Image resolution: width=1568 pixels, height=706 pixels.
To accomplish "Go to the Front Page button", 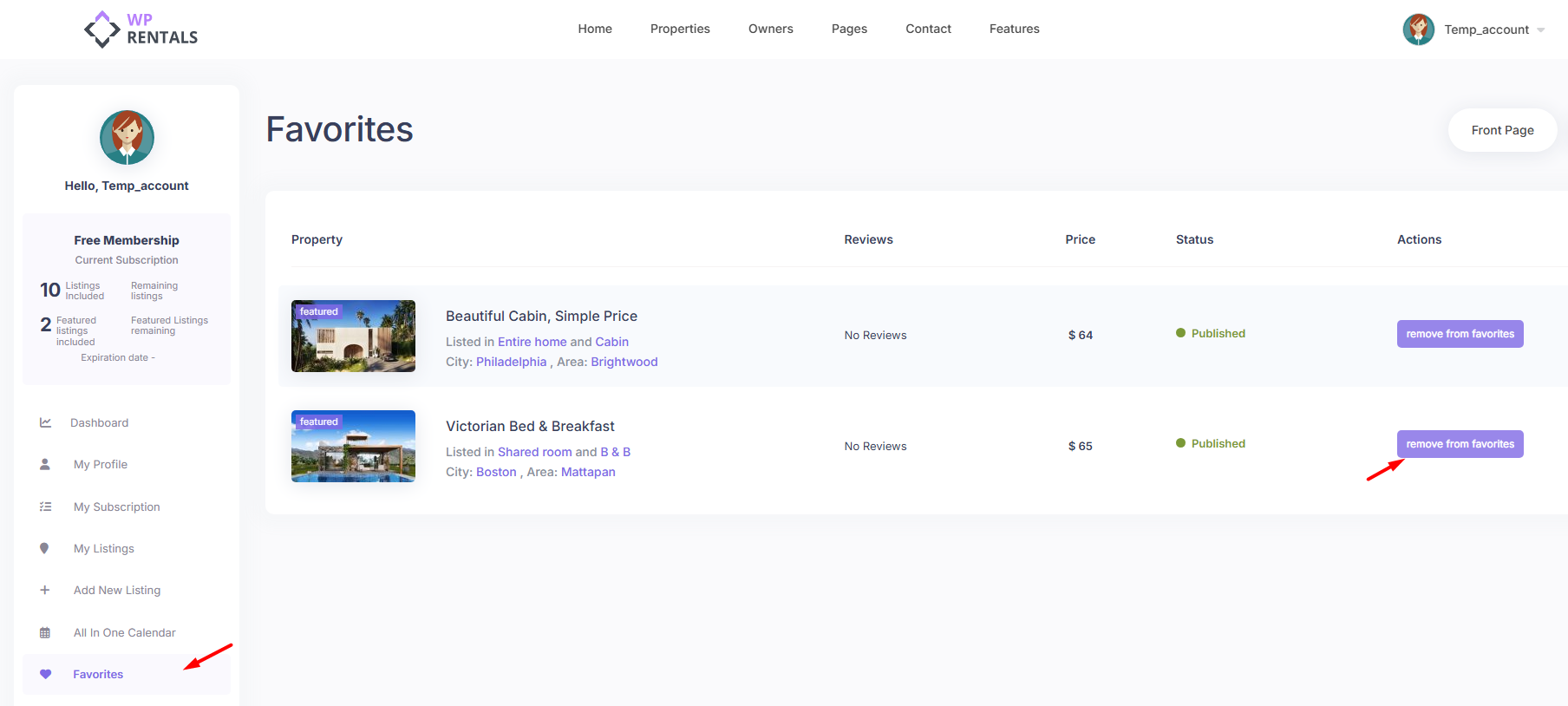I will [x=1502, y=130].
